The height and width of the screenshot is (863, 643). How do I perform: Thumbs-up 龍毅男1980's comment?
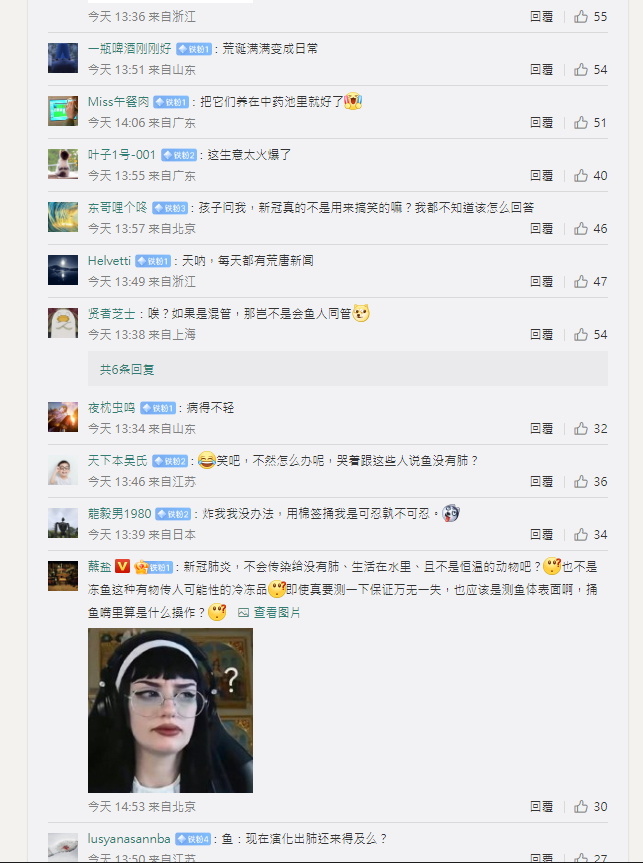coord(581,534)
